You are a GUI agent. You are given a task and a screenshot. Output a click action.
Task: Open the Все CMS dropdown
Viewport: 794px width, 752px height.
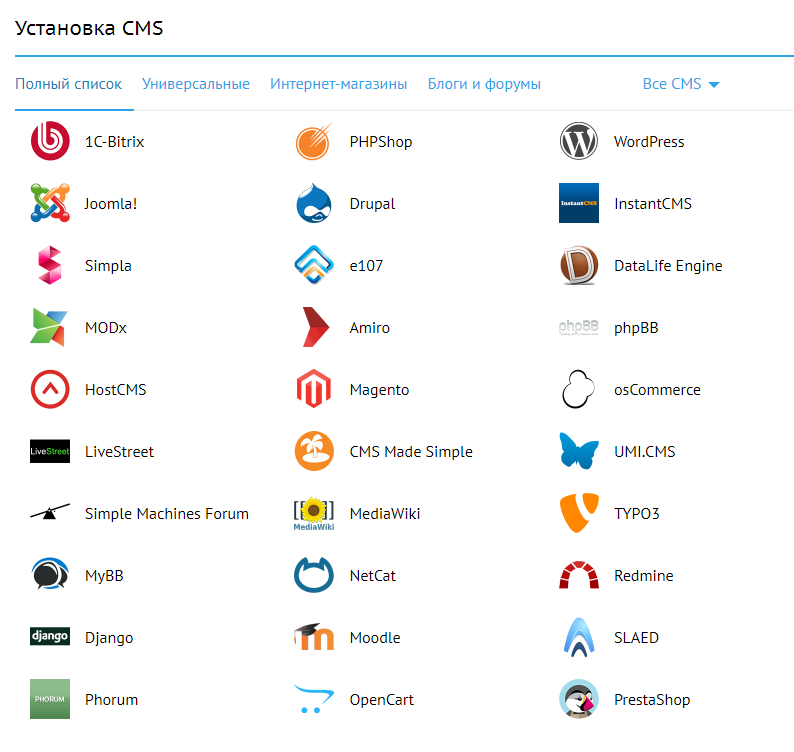[x=681, y=84]
